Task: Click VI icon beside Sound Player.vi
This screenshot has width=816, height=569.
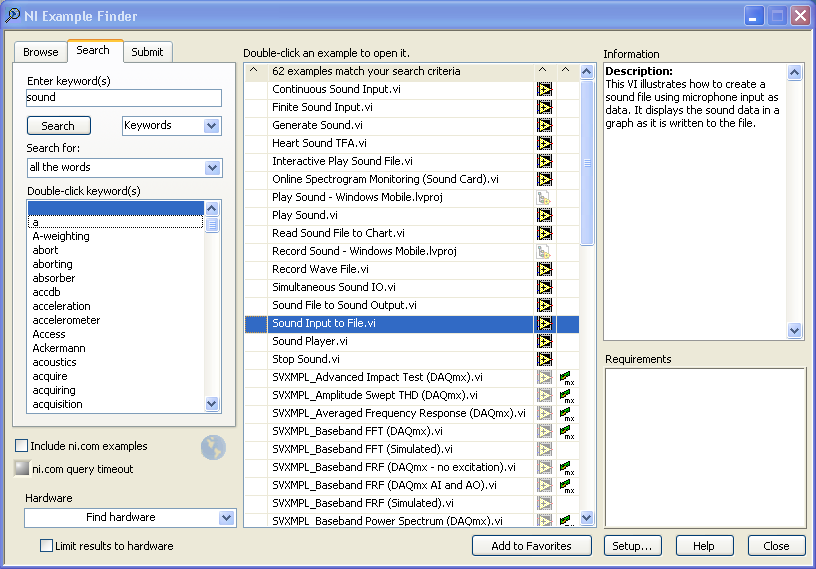Action: point(544,342)
